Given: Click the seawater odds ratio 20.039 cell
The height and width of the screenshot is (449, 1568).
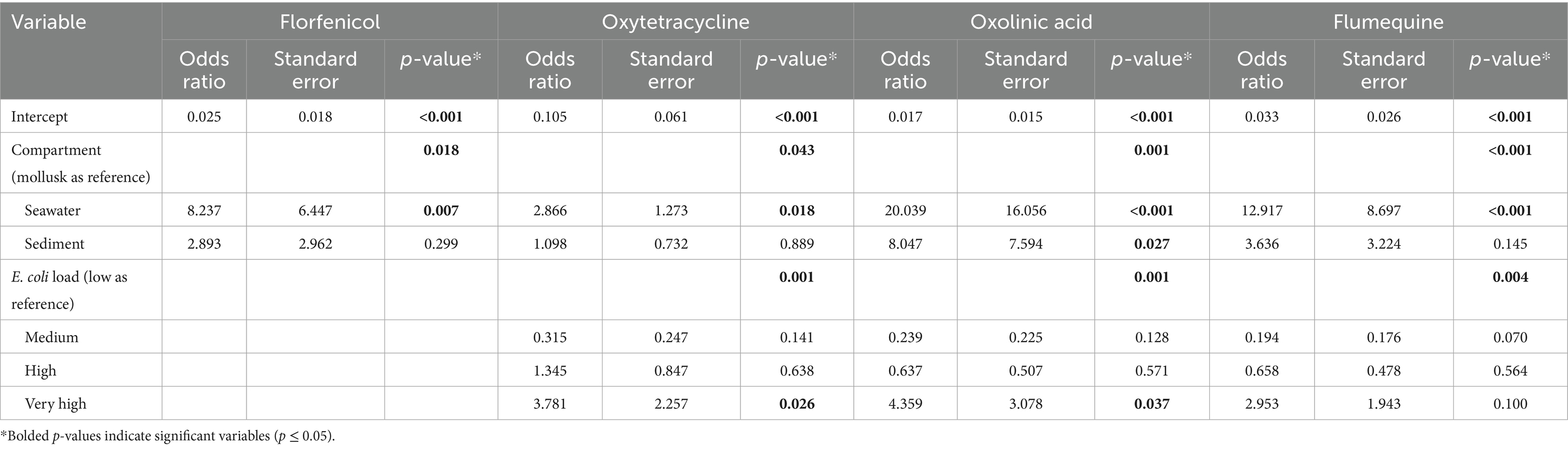Looking at the screenshot, I should [x=904, y=211].
